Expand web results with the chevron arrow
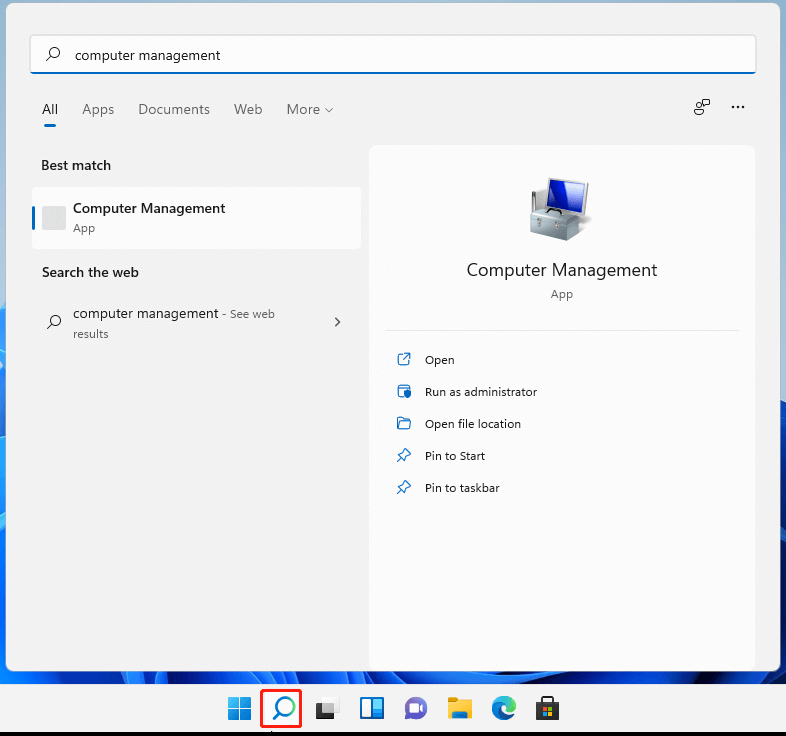This screenshot has height=736, width=786. (337, 322)
